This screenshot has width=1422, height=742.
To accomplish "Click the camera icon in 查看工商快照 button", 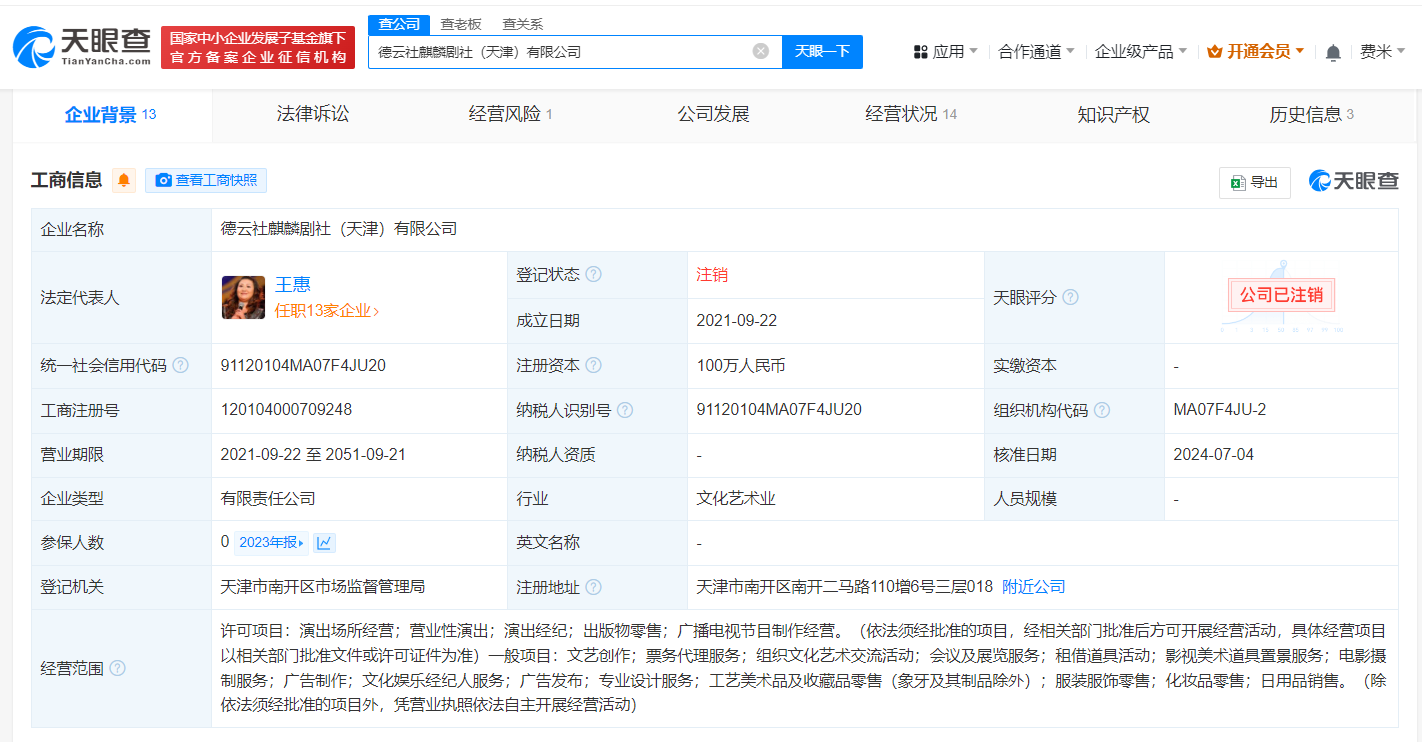I will (162, 181).
